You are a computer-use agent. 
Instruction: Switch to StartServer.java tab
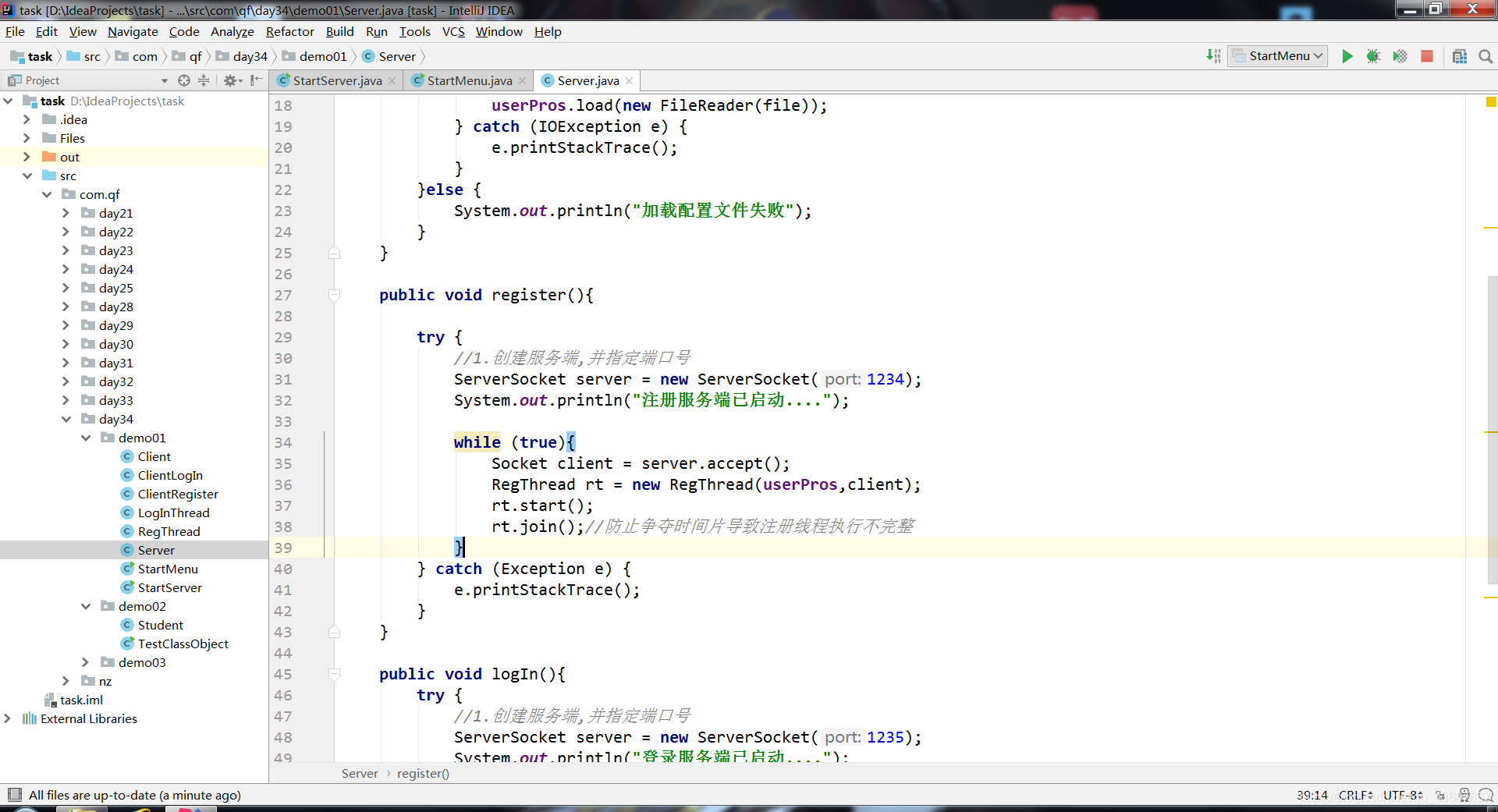coord(336,80)
